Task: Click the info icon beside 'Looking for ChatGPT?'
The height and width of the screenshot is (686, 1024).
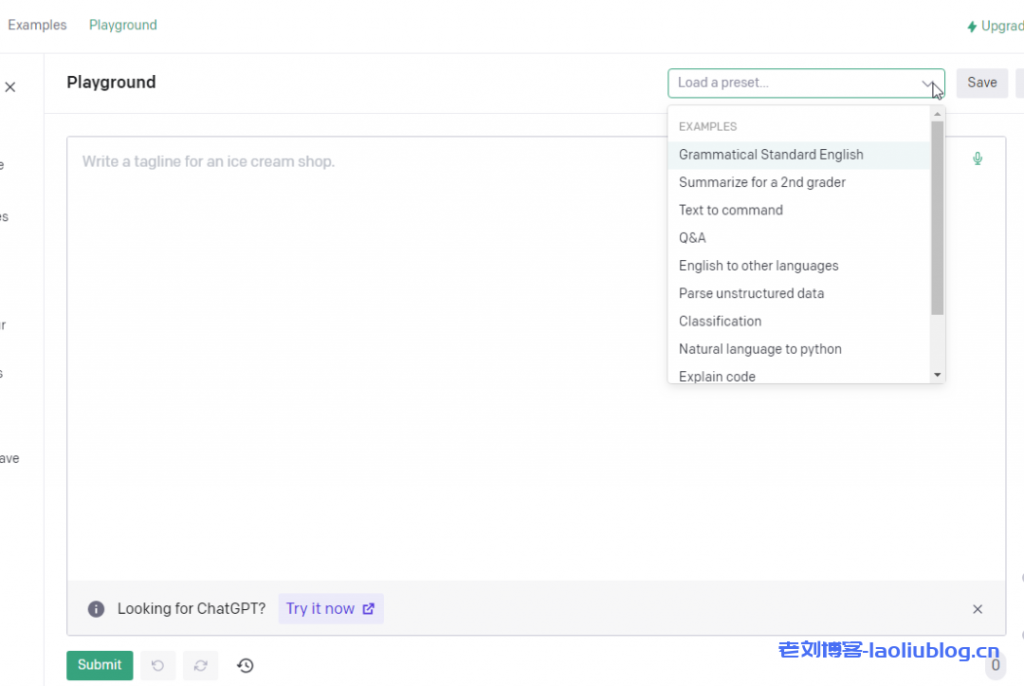Action: (x=96, y=608)
